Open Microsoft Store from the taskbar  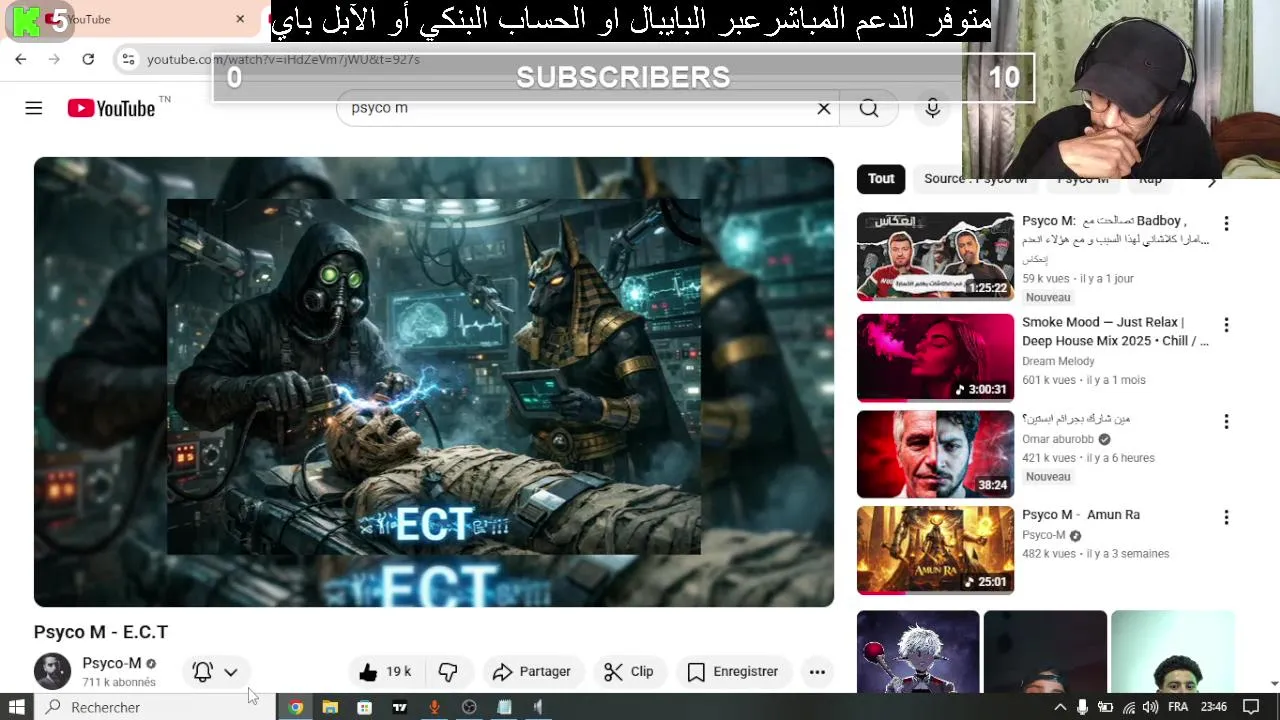click(x=365, y=707)
